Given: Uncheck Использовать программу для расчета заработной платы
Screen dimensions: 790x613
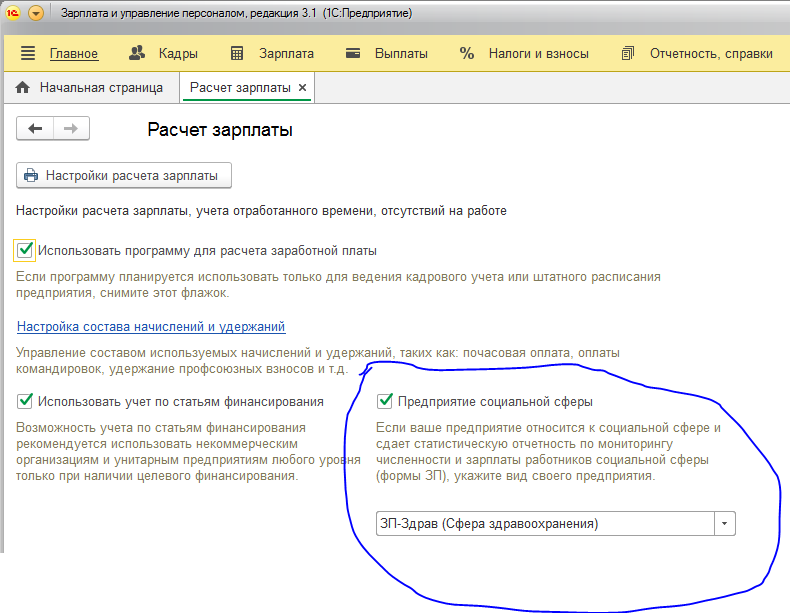Looking at the screenshot, I should (25, 250).
